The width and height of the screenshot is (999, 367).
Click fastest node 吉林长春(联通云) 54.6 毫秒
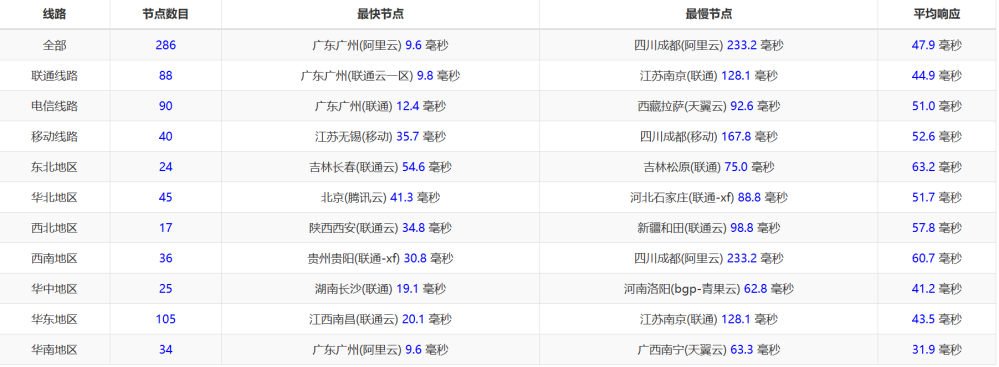[x=380, y=167]
